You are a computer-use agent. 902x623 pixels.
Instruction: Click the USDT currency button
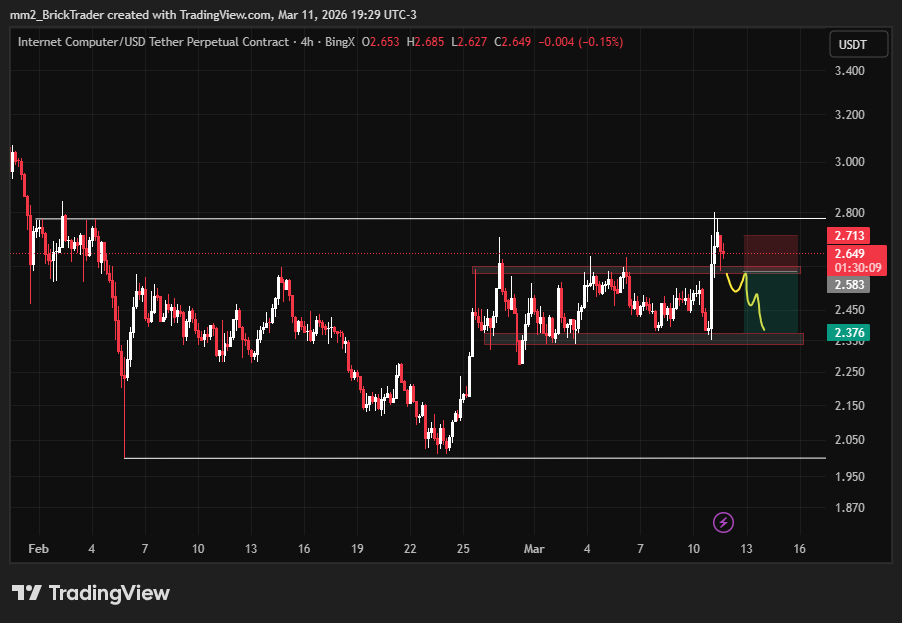click(858, 45)
